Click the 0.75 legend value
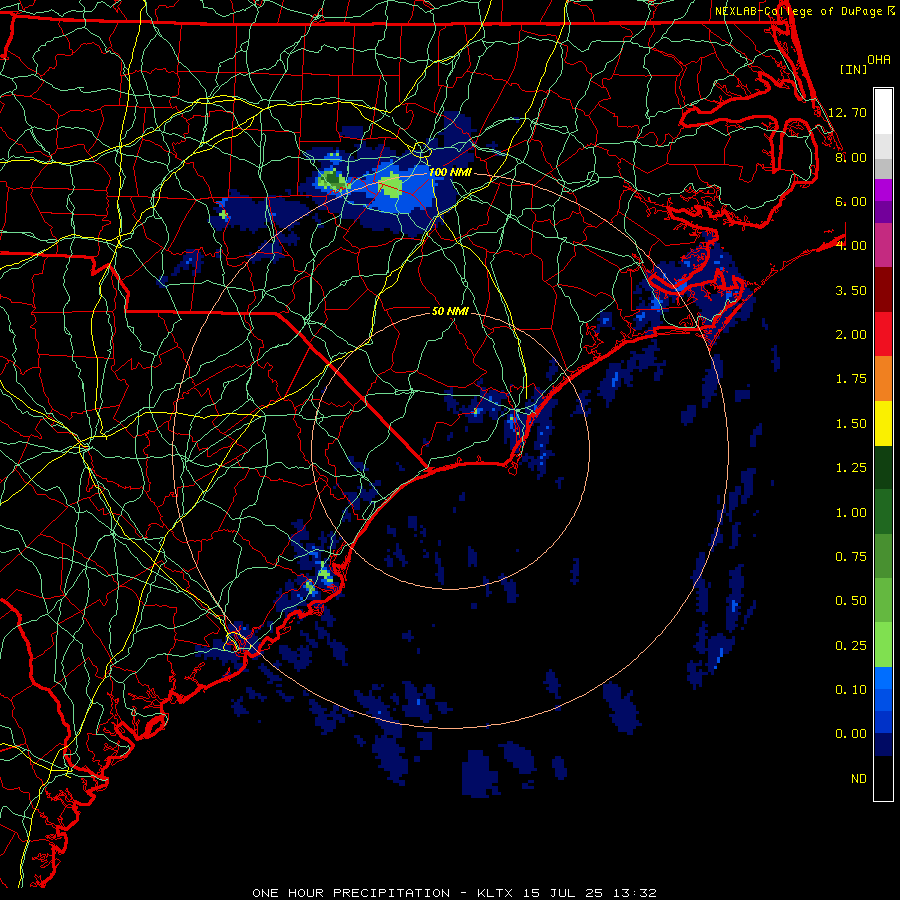Screen dimensions: 900x900 click(x=851, y=557)
